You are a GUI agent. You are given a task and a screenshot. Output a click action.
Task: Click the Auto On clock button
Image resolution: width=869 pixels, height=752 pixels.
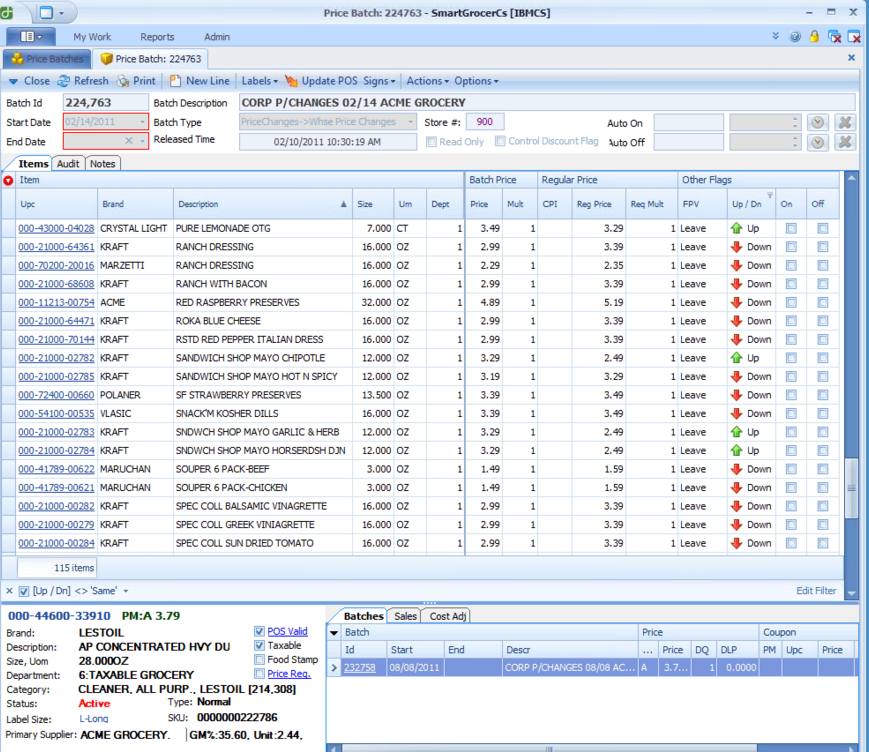tap(817, 122)
